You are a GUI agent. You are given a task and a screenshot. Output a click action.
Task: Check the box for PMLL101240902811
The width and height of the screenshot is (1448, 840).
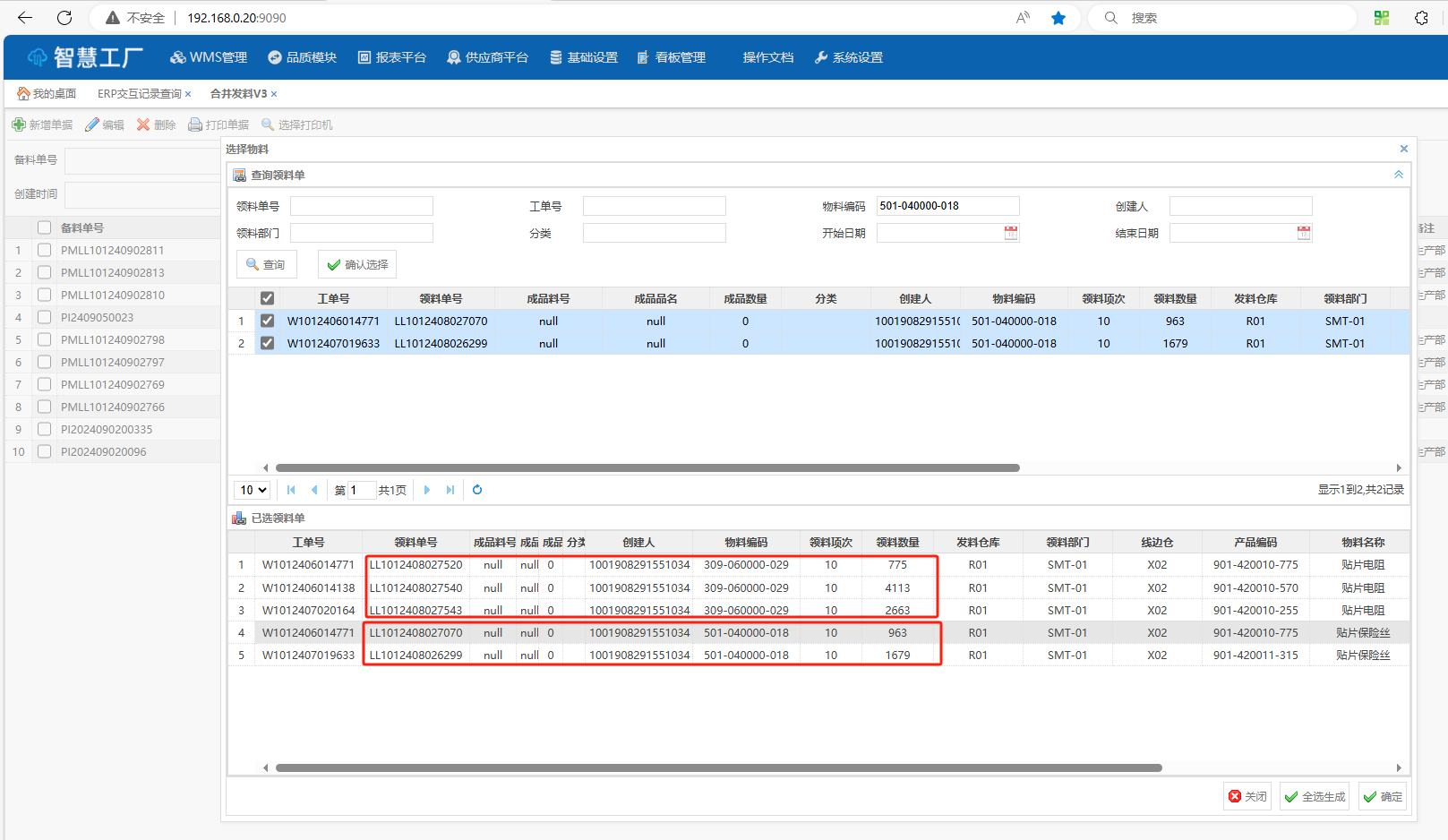(x=44, y=250)
